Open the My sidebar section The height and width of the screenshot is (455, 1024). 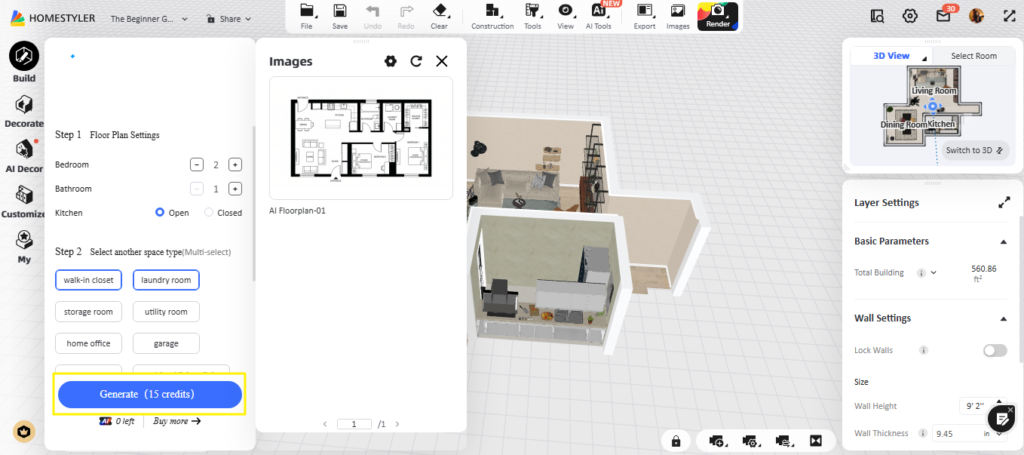[x=24, y=247]
